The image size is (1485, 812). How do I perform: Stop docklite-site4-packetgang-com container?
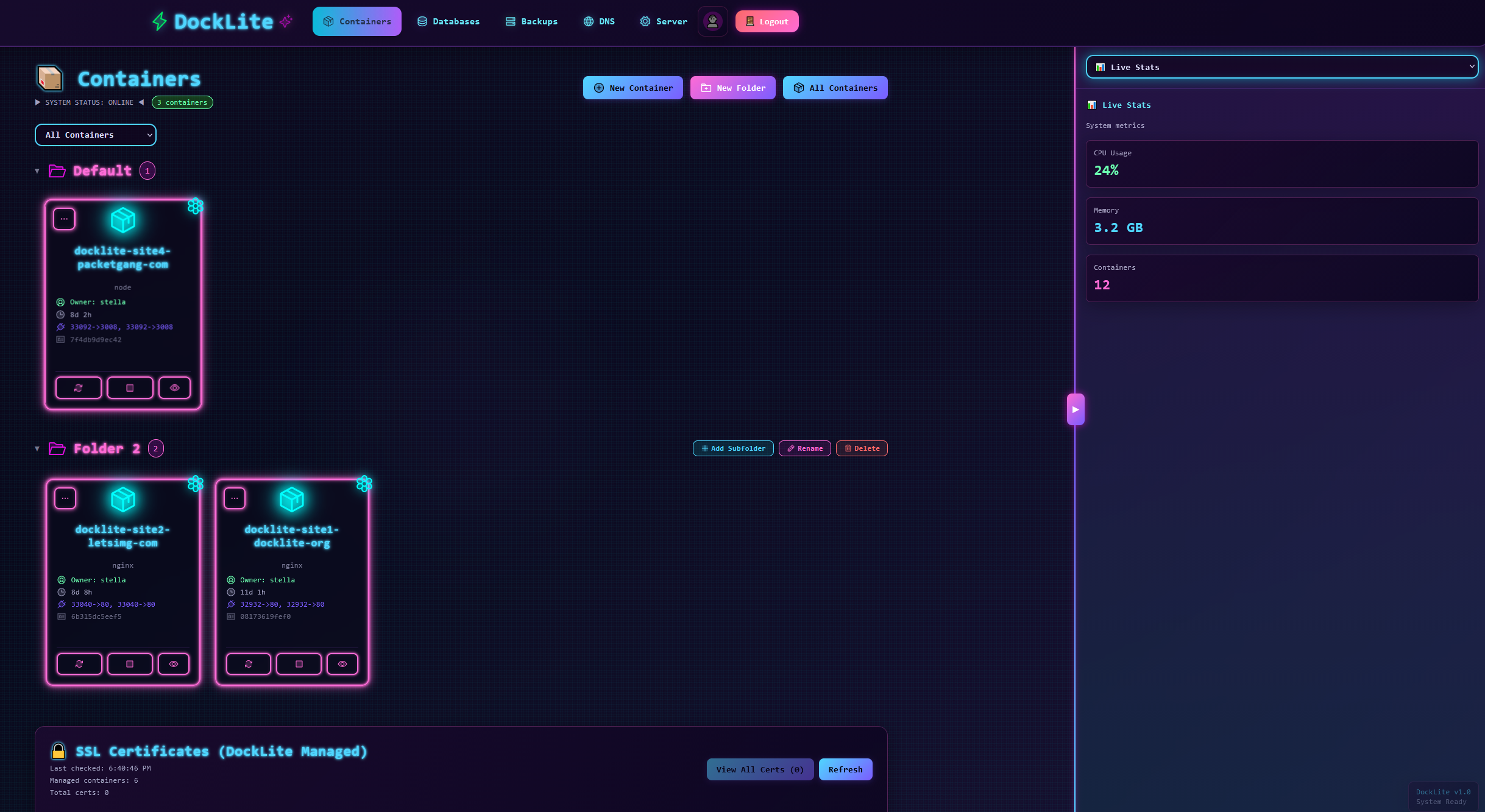tap(130, 387)
